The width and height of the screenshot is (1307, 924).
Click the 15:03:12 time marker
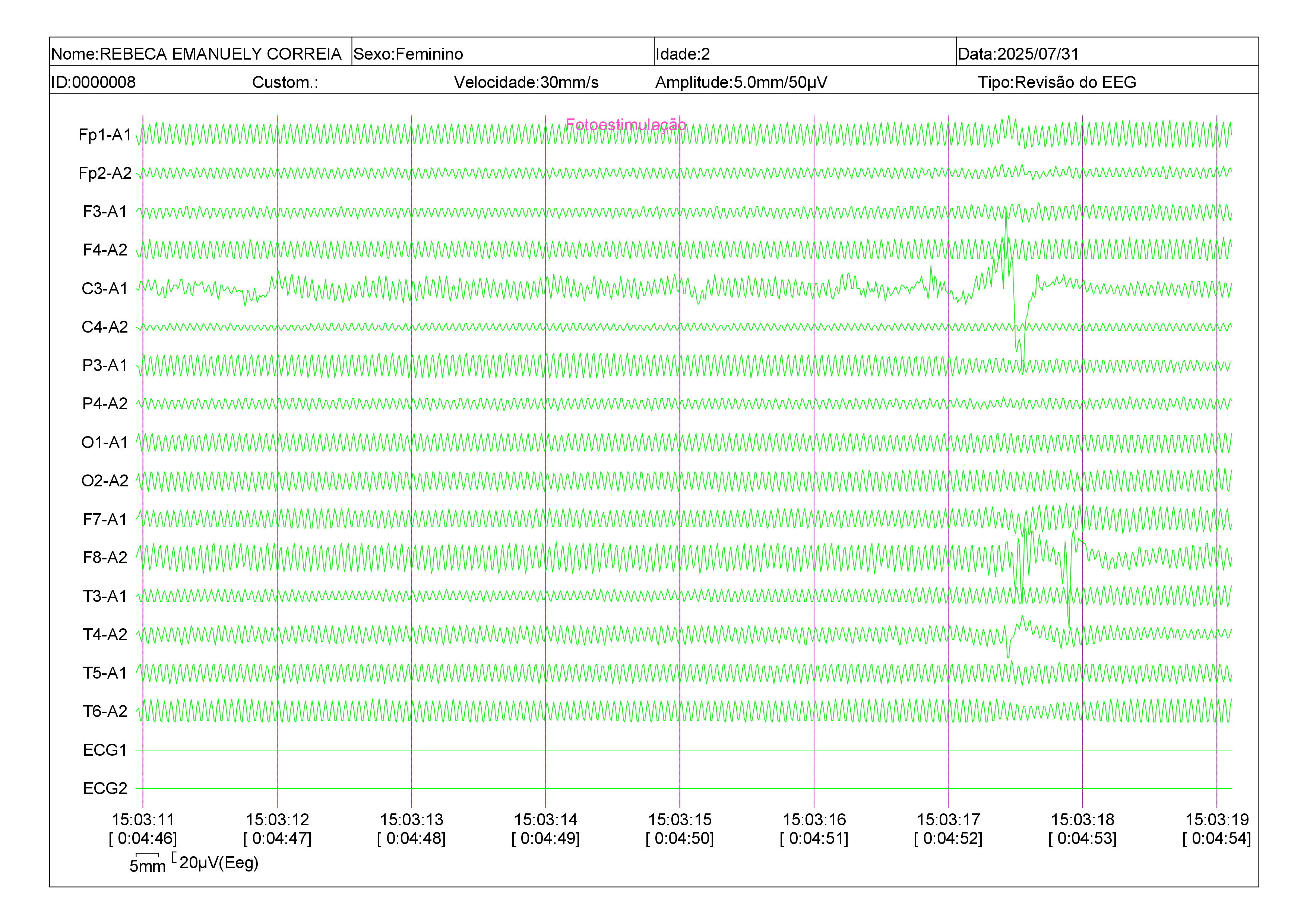tap(277, 820)
